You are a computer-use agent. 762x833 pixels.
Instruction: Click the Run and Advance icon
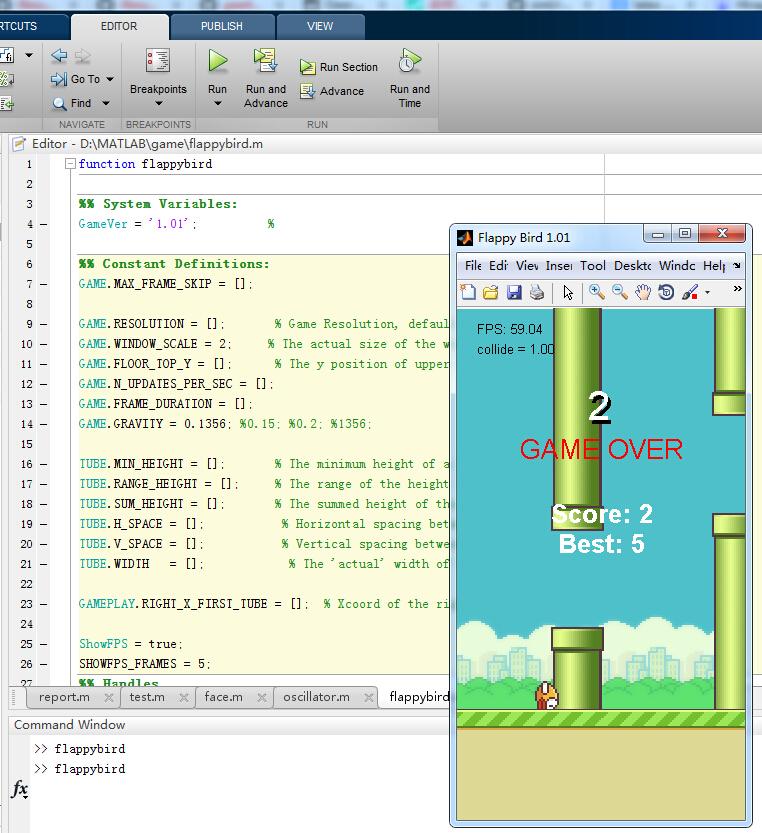pyautogui.click(x=266, y=61)
